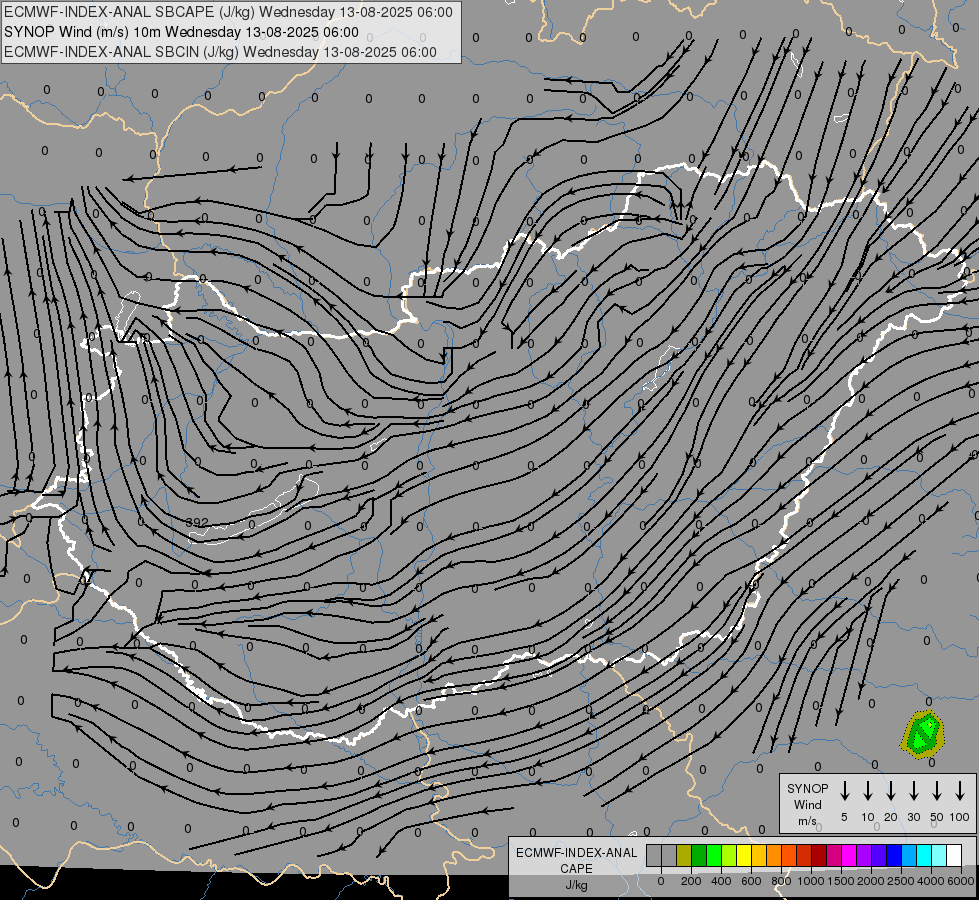
Task: Click the 2500 tick label on the CAPE scale
Action: point(901,881)
